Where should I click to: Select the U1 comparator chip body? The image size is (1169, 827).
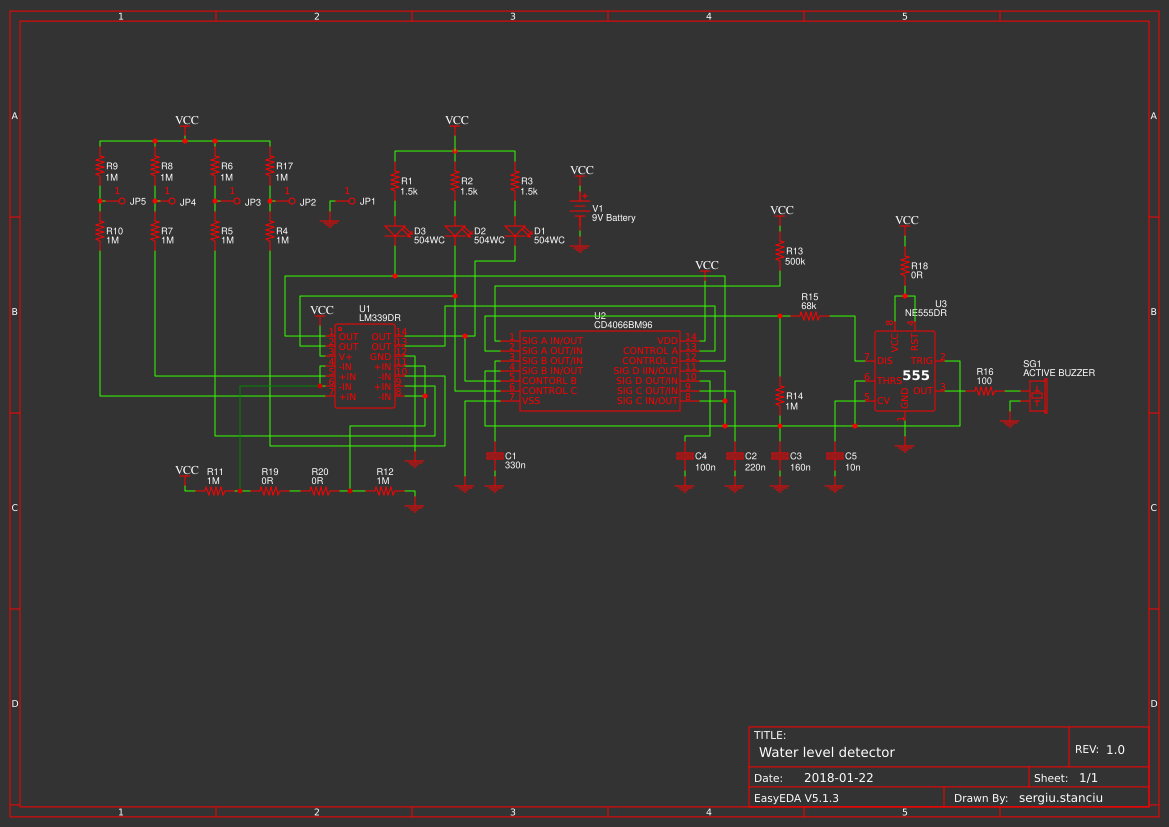pyautogui.click(x=365, y=366)
